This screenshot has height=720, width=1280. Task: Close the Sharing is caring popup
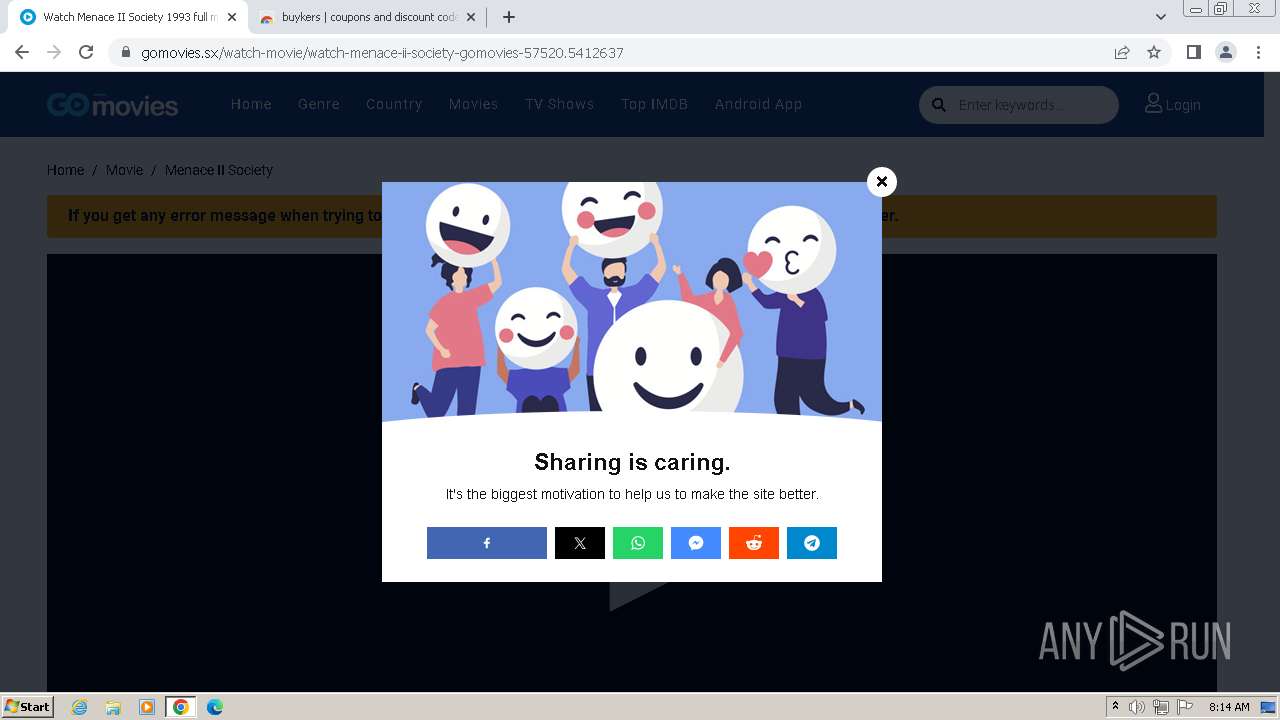(882, 181)
